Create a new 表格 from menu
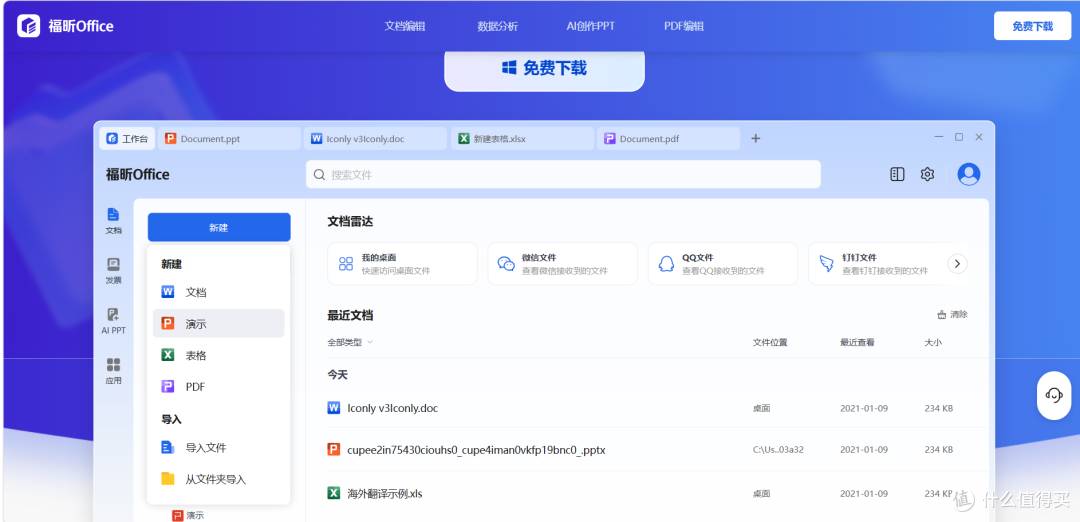The width and height of the screenshot is (1080, 522). 218,355
